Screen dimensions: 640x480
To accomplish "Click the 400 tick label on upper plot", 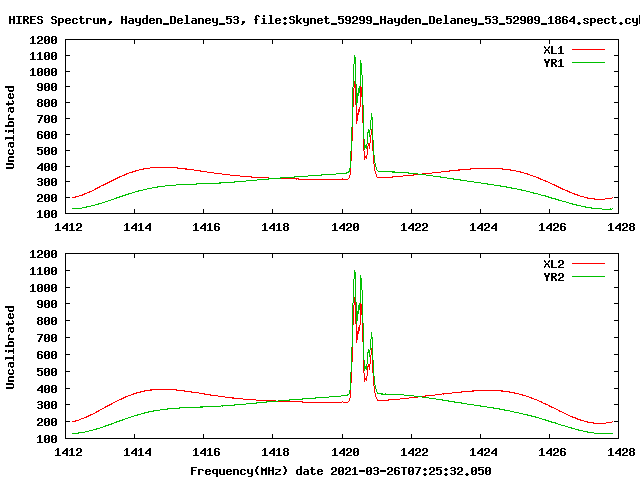I will point(47,167).
